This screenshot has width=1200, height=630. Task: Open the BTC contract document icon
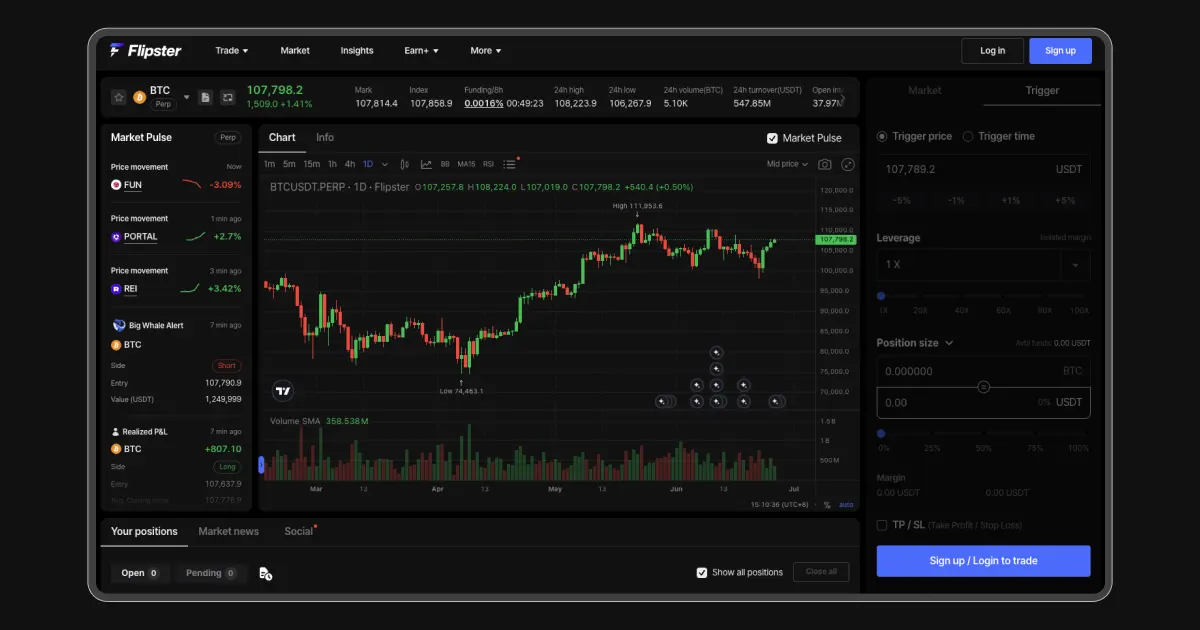point(205,97)
